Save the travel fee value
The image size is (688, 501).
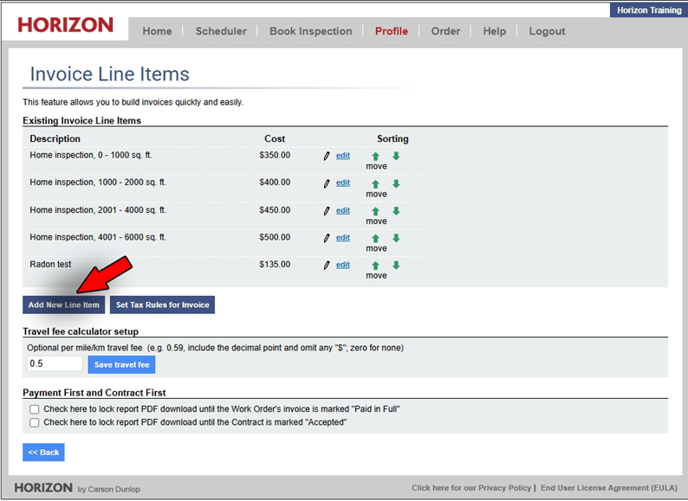(122, 365)
